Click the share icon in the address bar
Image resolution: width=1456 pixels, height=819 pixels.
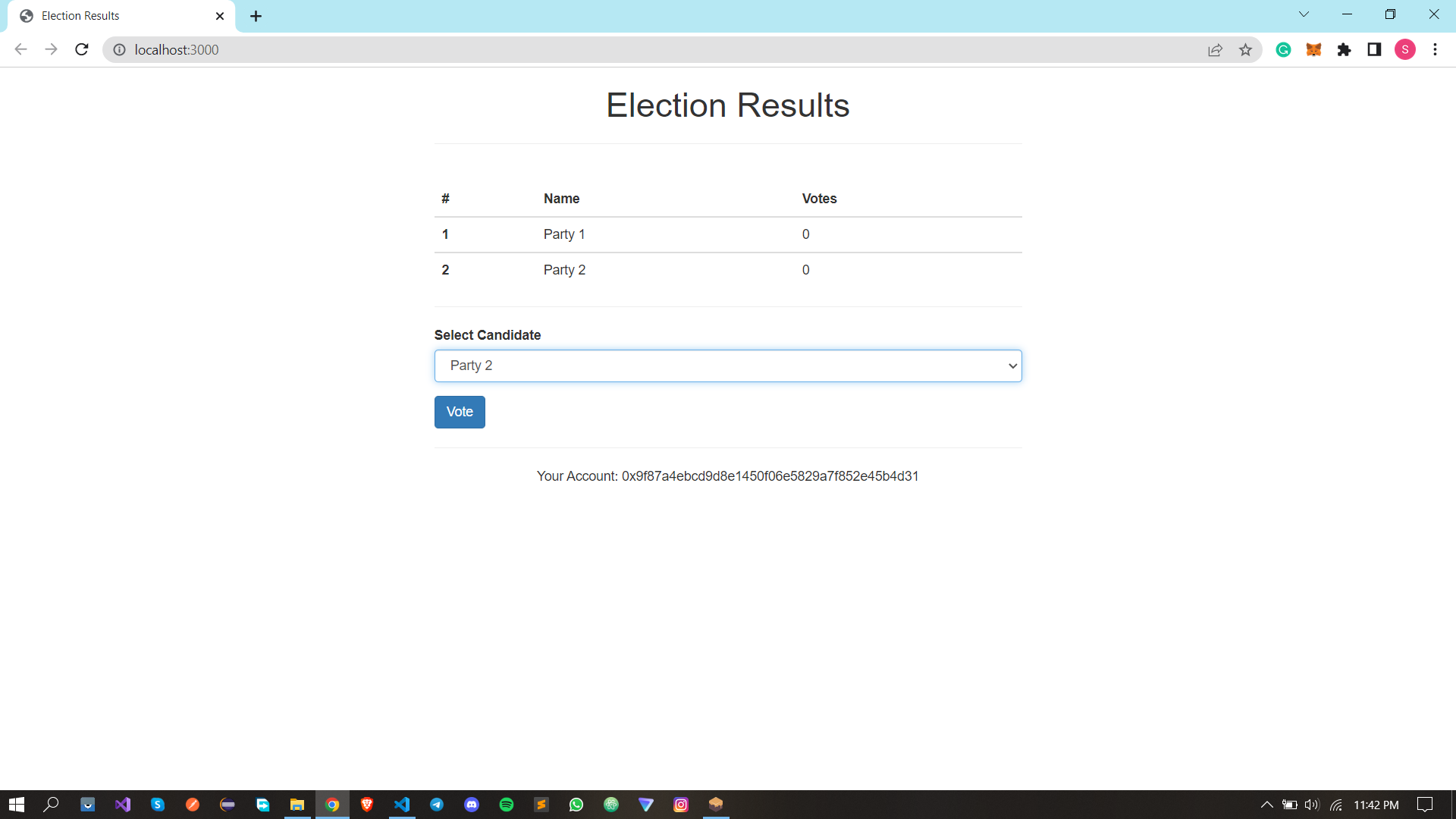coord(1216,49)
